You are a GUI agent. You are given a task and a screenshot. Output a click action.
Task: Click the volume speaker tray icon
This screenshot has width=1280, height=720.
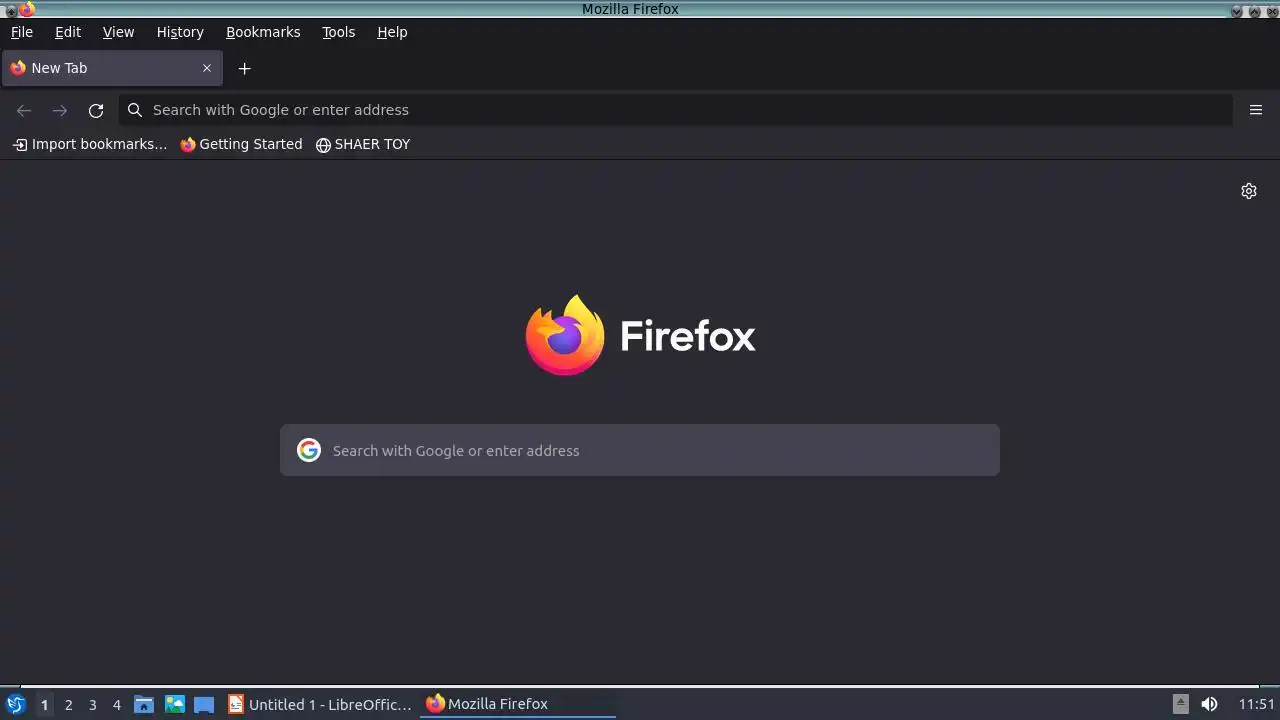coord(1209,704)
